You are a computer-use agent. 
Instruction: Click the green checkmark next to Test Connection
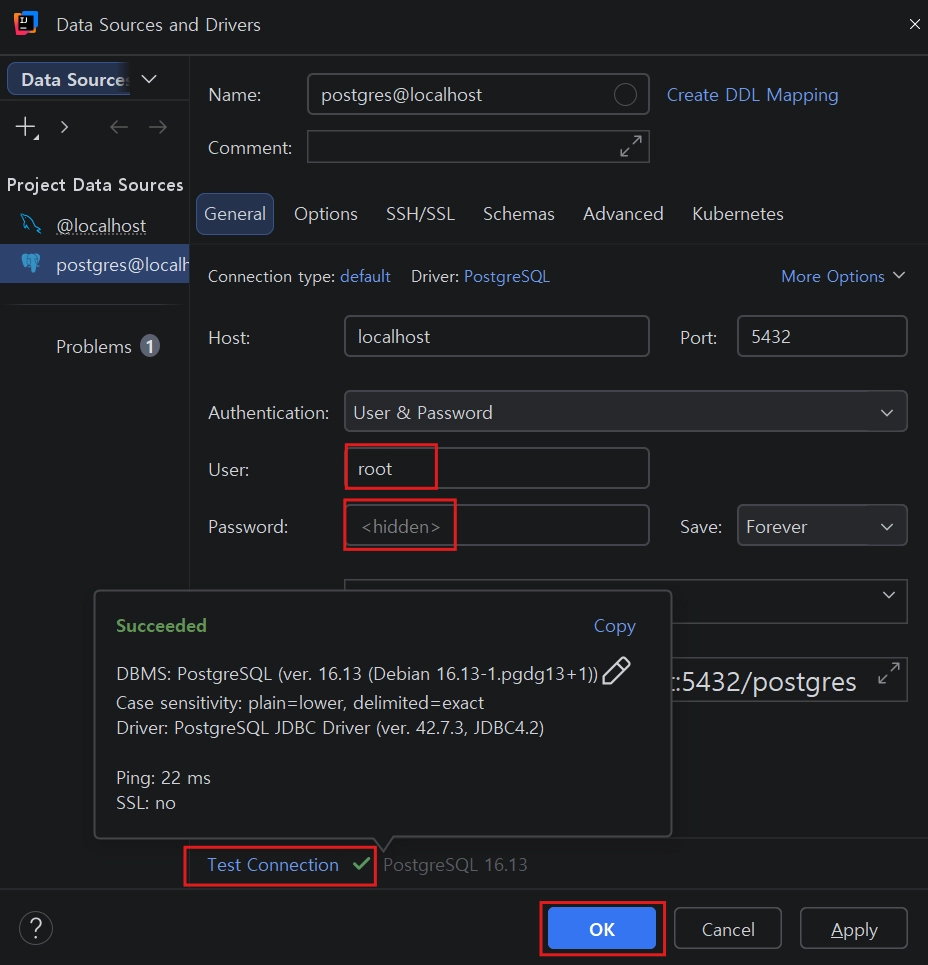361,864
